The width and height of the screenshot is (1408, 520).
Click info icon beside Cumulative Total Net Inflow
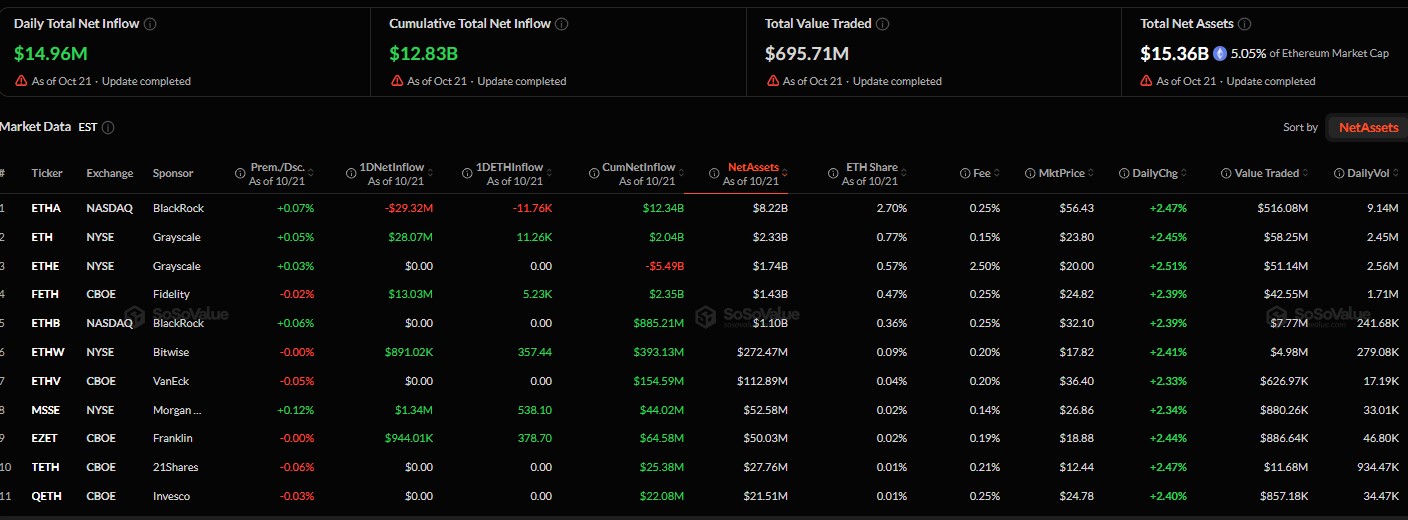coord(562,24)
